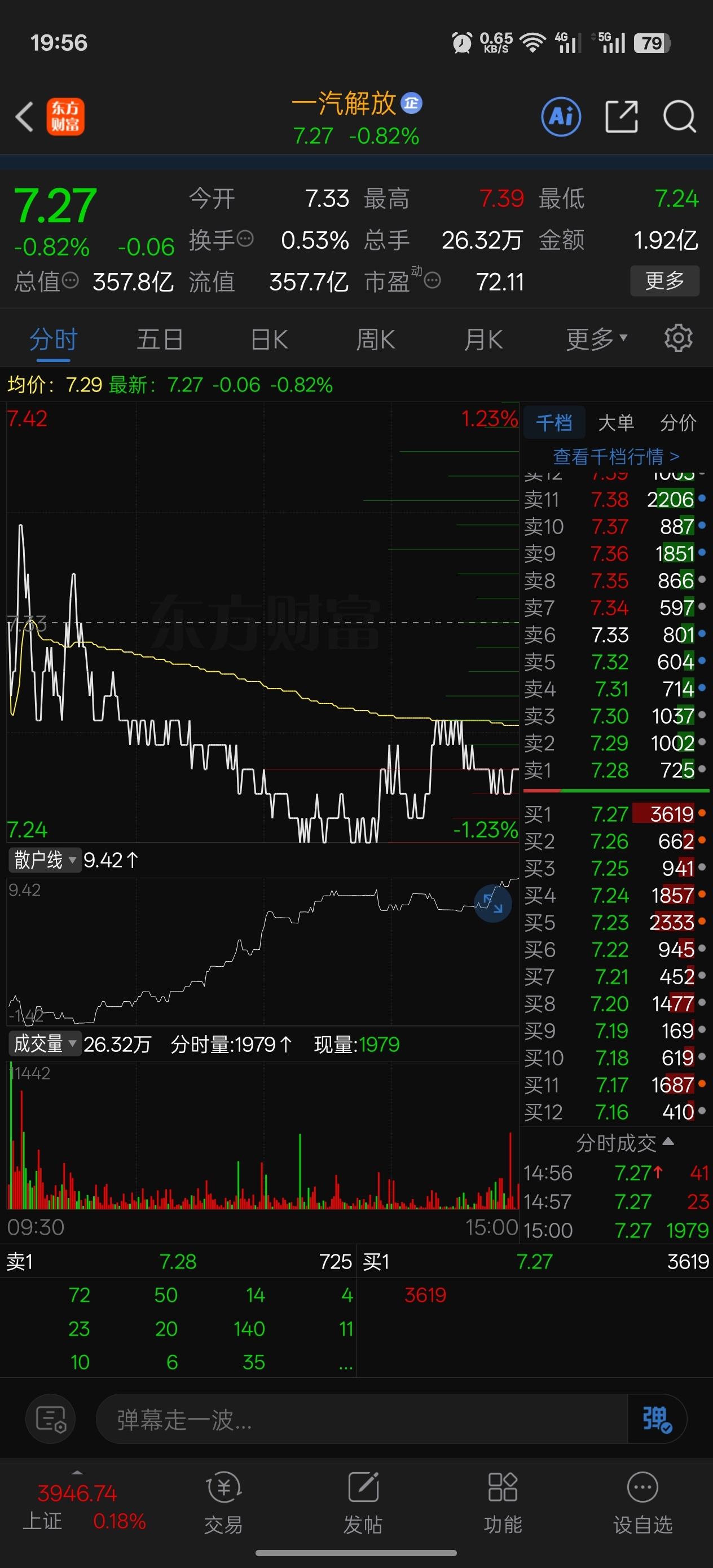This screenshot has height=1568, width=713.
Task: Open the 成交量 indicator dropdown
Action: pyautogui.click(x=44, y=1044)
